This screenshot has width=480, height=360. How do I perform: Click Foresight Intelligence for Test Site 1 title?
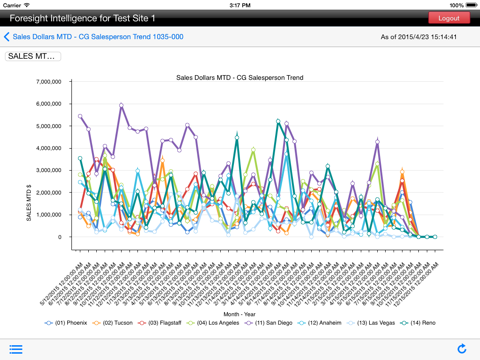[x=82, y=18]
